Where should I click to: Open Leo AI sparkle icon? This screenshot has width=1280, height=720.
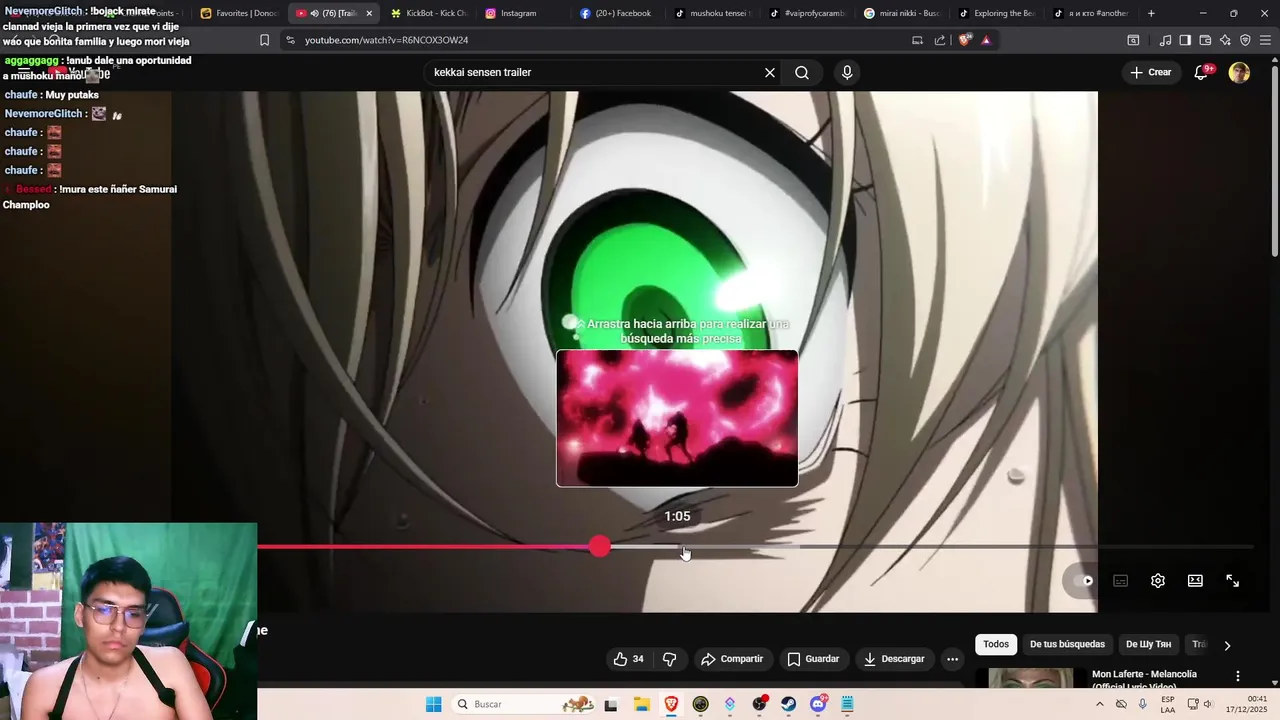[x=1225, y=40]
